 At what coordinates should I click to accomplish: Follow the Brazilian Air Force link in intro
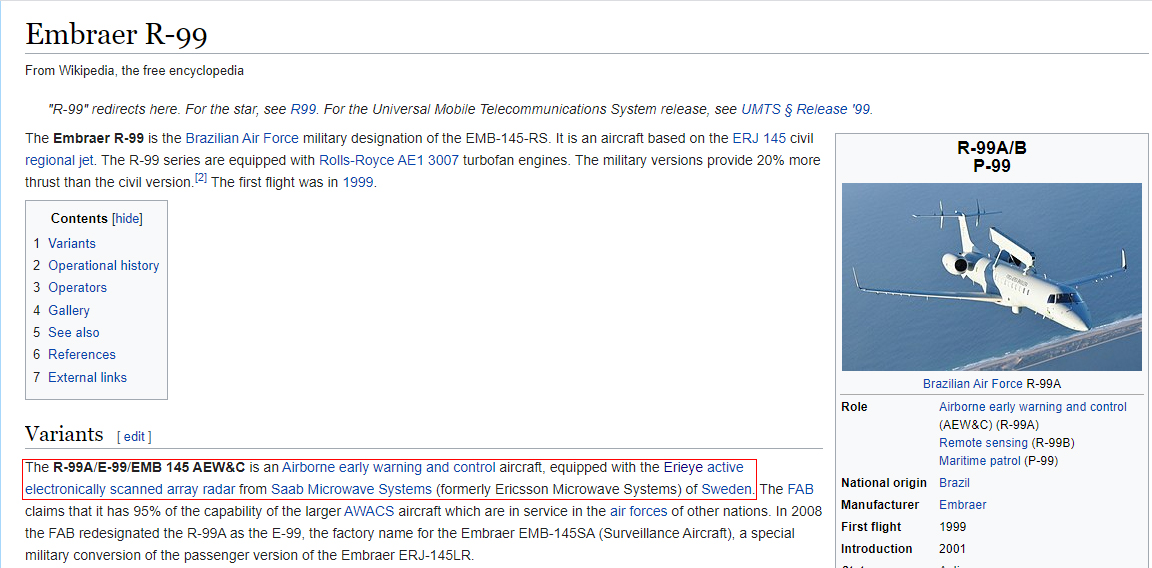[x=242, y=138]
